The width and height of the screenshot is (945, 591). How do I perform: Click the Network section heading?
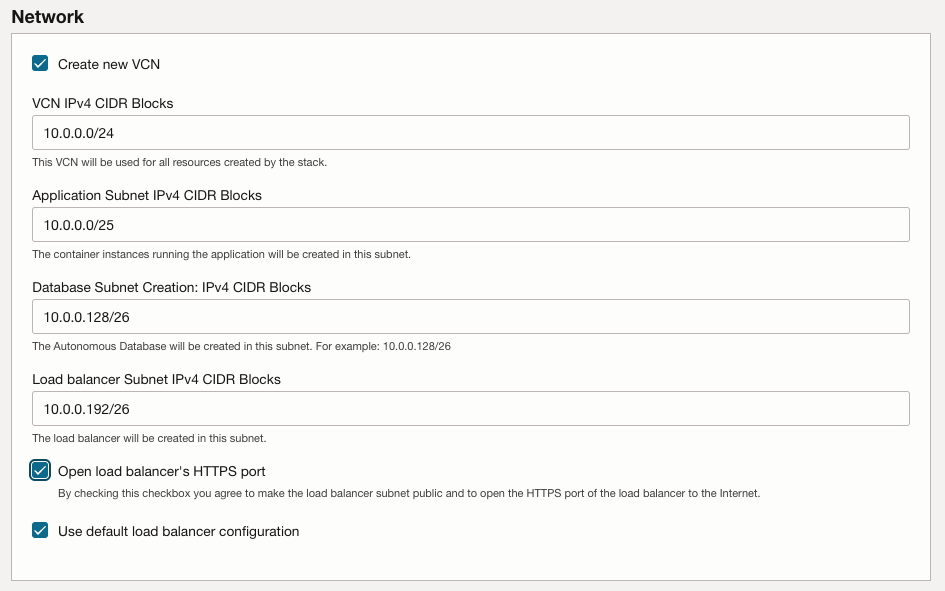[x=48, y=17]
